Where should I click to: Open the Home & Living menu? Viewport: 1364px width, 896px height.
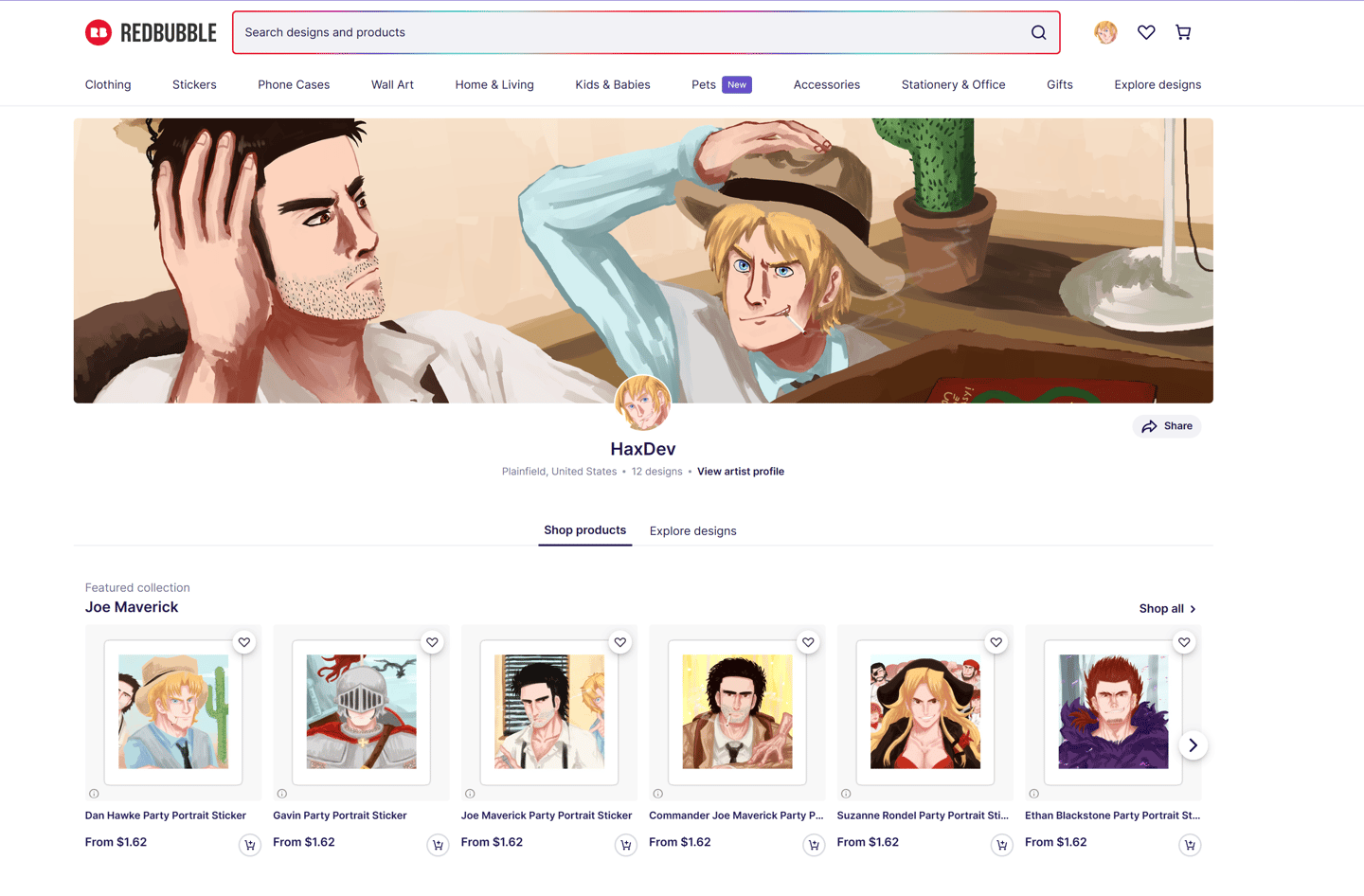click(x=494, y=84)
